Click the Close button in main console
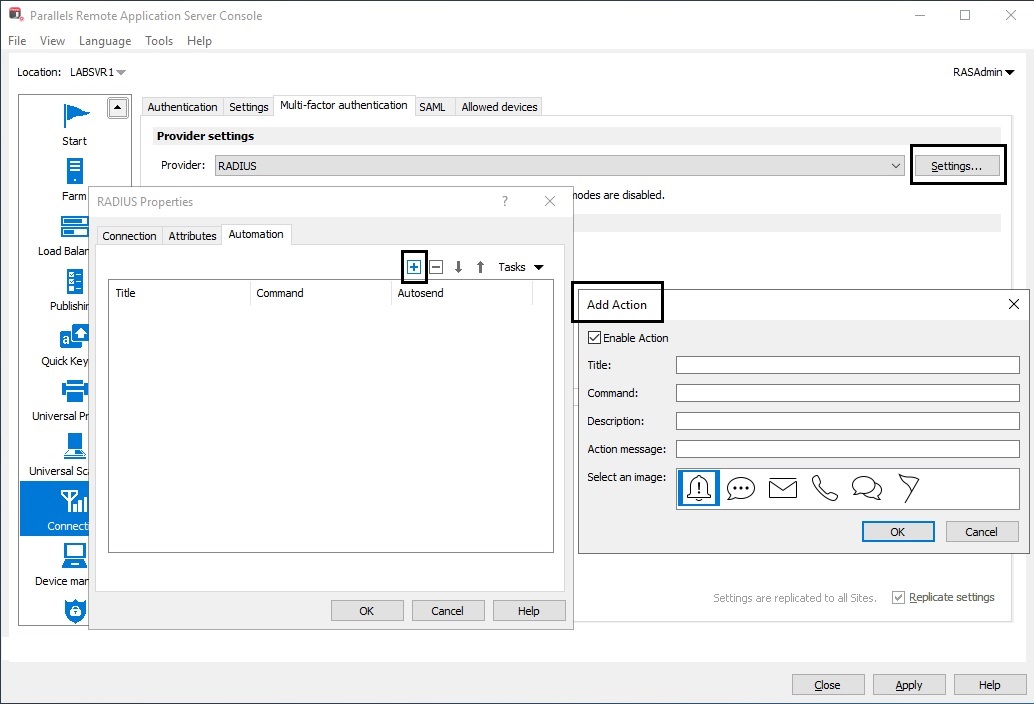Viewport: 1034px width, 704px height. (827, 685)
